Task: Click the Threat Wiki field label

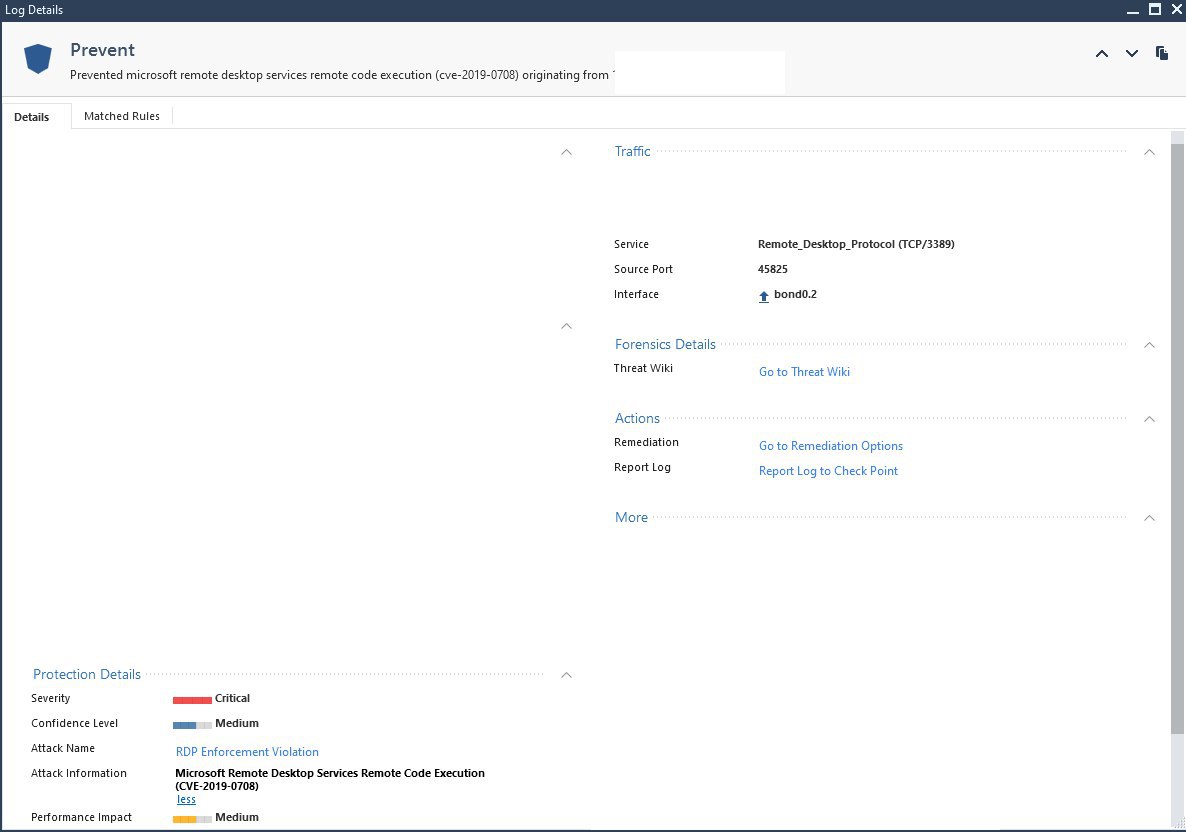Action: tap(643, 368)
